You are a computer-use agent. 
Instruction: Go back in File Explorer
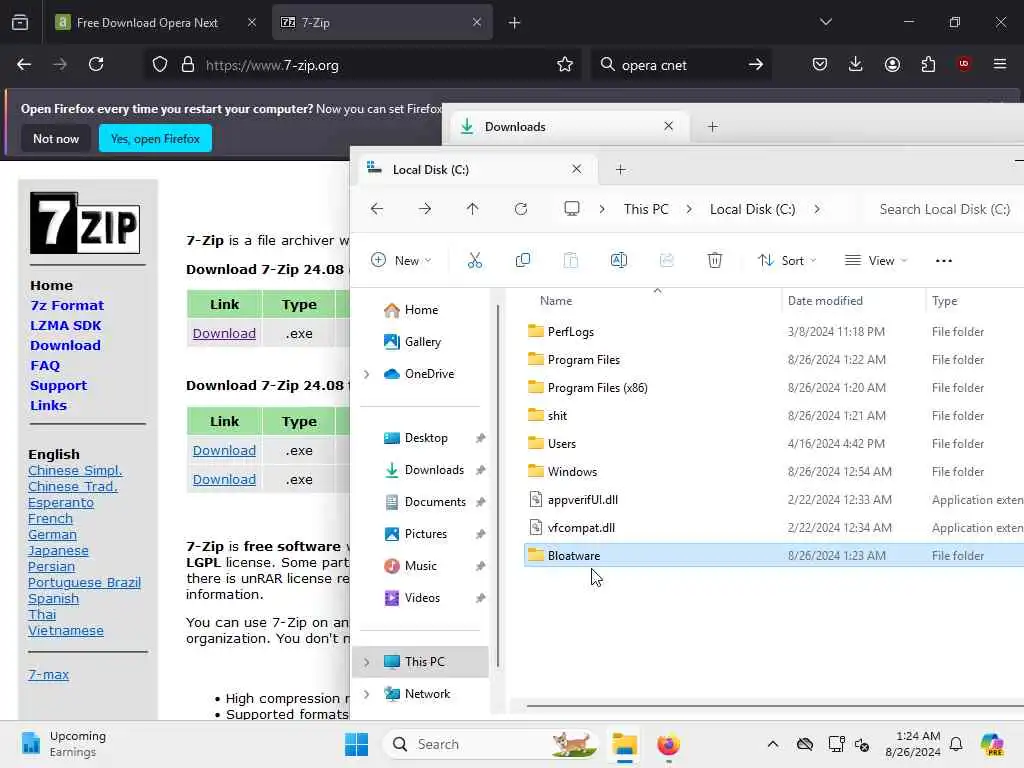click(377, 209)
